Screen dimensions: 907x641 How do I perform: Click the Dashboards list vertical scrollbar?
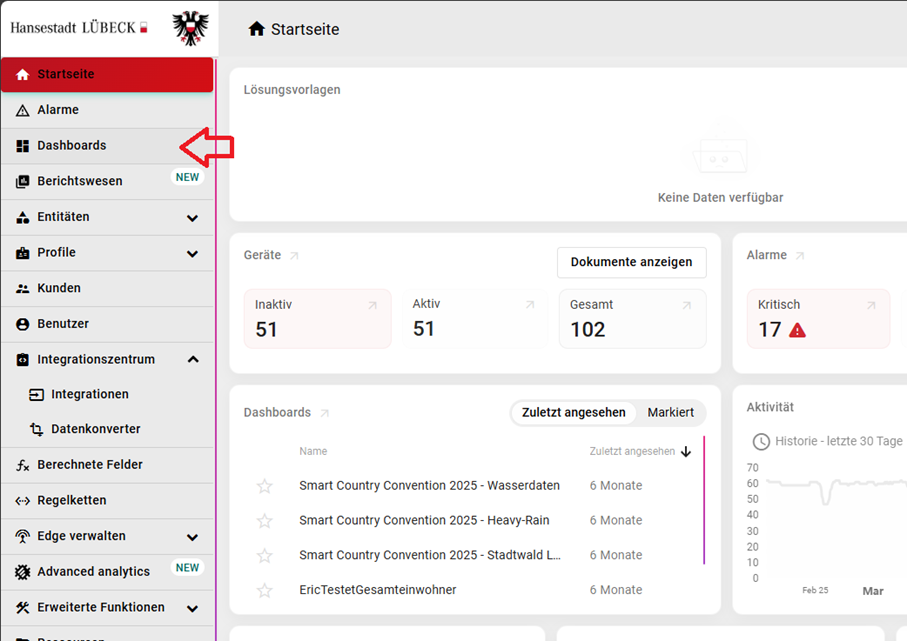704,500
